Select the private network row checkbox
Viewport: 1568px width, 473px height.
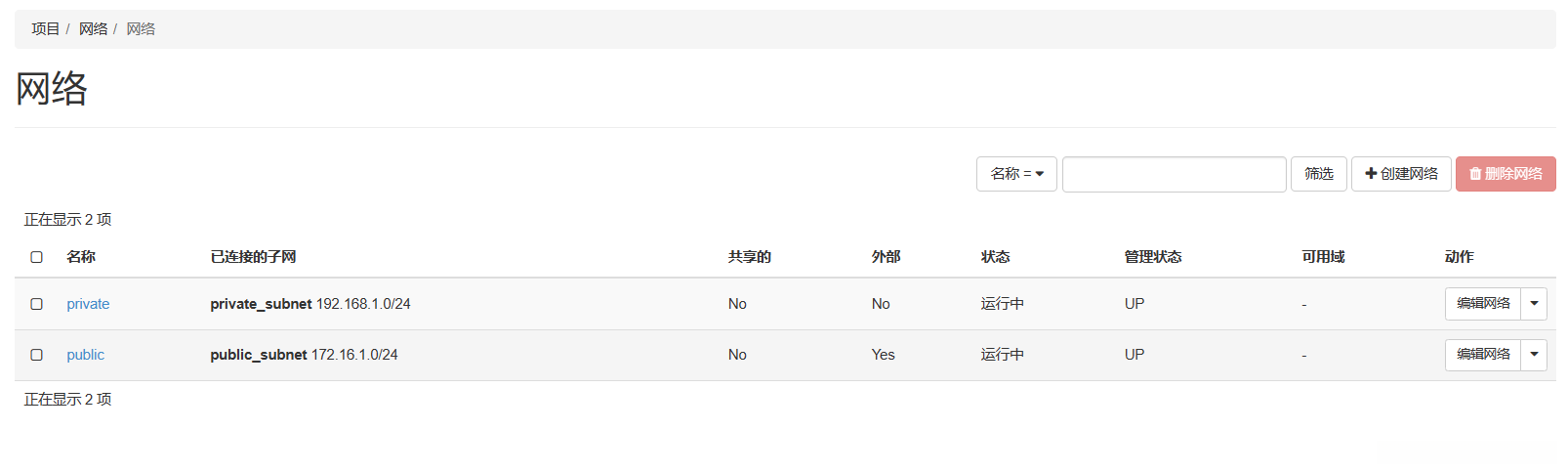[37, 304]
